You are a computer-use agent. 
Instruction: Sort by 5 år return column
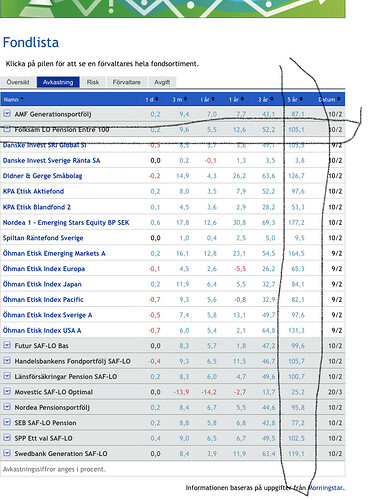(x=295, y=99)
